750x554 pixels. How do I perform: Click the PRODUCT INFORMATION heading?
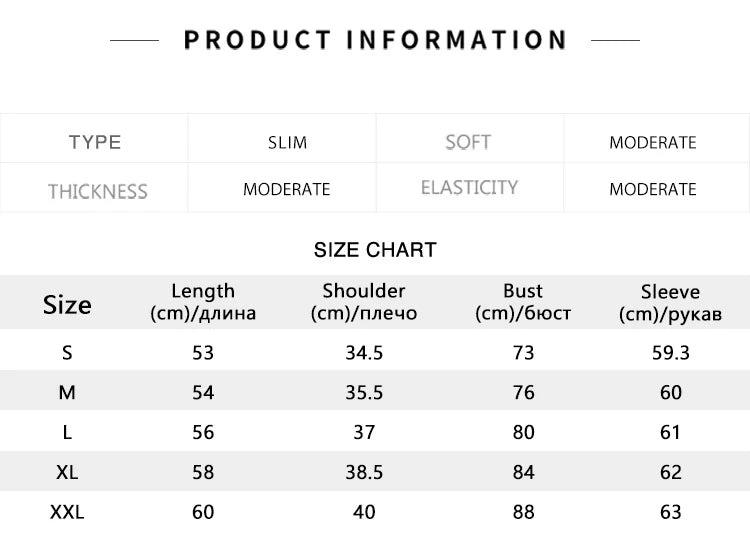375,40
